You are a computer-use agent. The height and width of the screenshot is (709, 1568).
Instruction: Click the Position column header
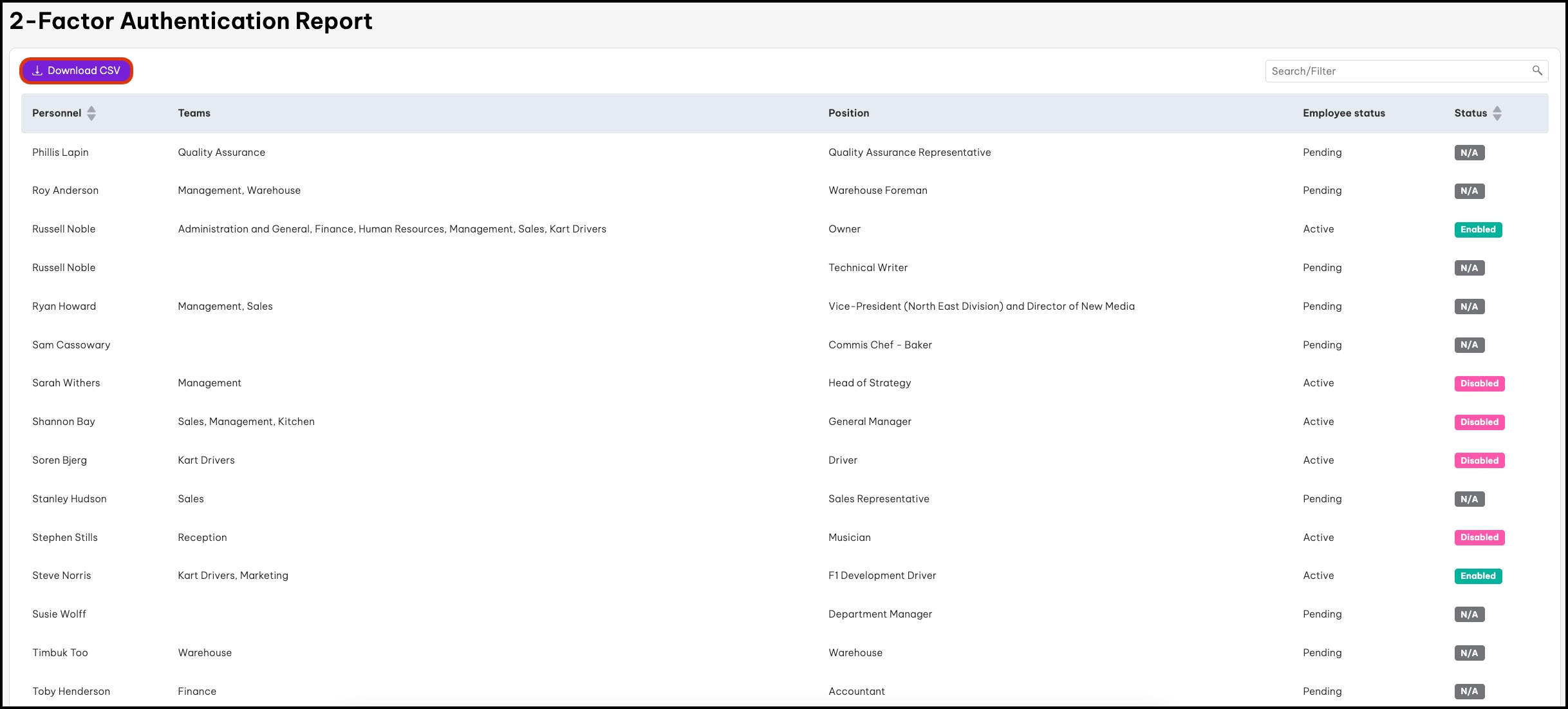848,113
